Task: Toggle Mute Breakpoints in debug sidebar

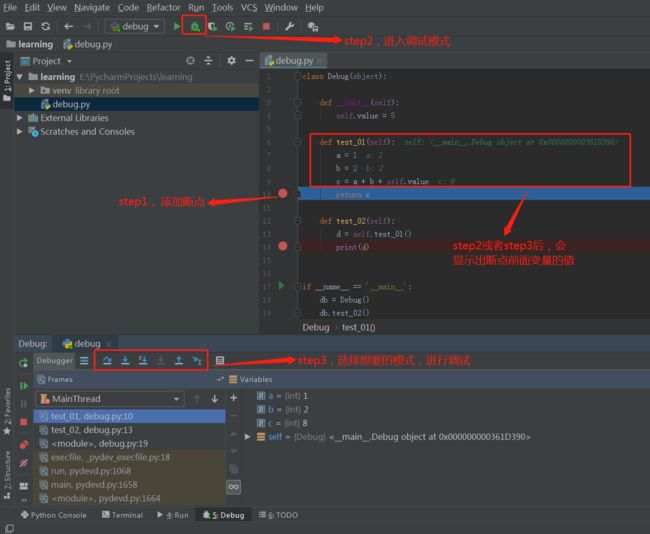Action: (24, 463)
